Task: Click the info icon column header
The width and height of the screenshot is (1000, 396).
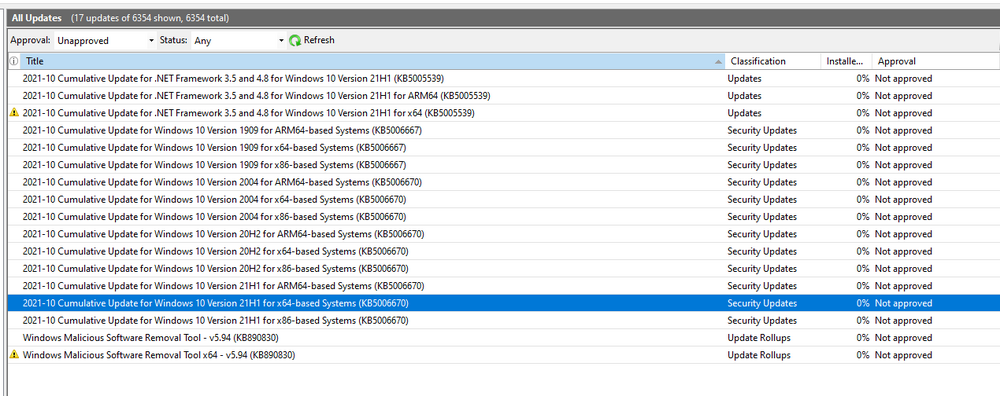Action: (14, 61)
